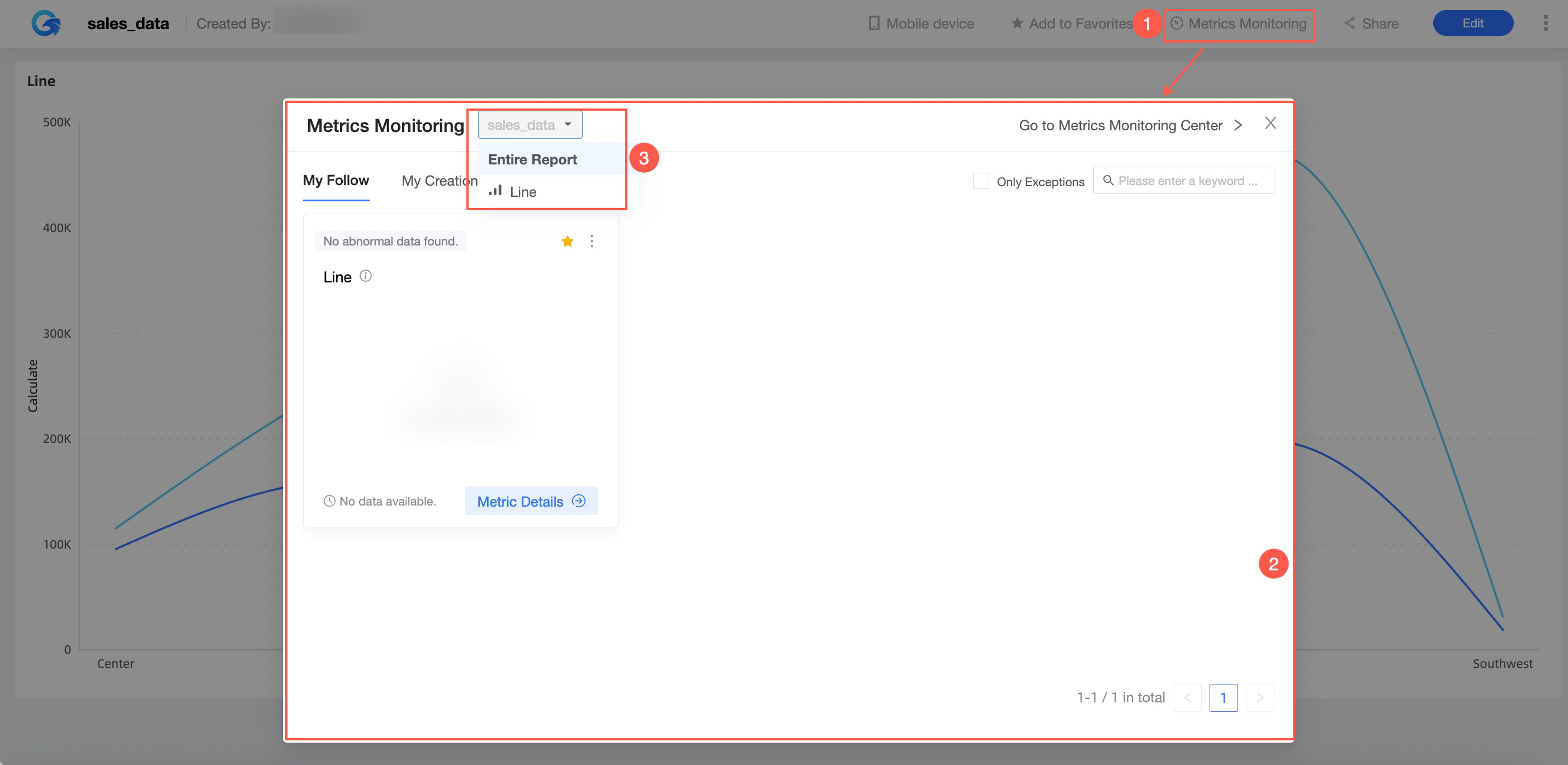Choose the Line chart dropdown option
Image resolution: width=1568 pixels, height=765 pixels.
click(x=522, y=192)
